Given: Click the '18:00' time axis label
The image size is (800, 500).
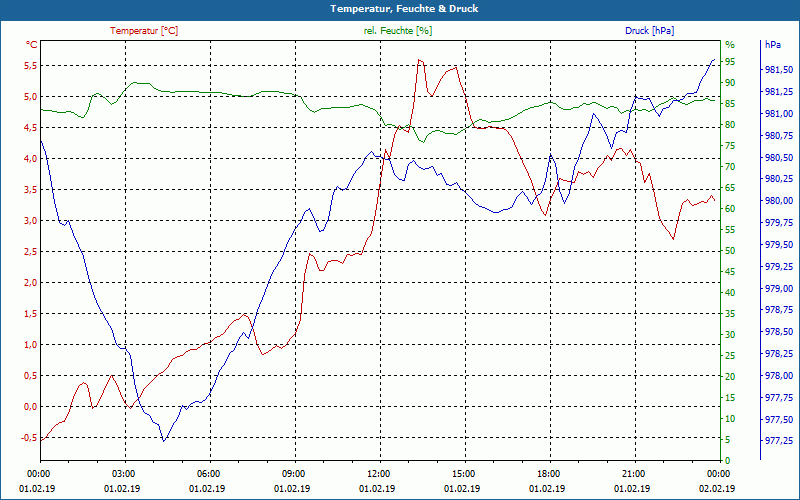Looking at the screenshot, I should tap(548, 474).
